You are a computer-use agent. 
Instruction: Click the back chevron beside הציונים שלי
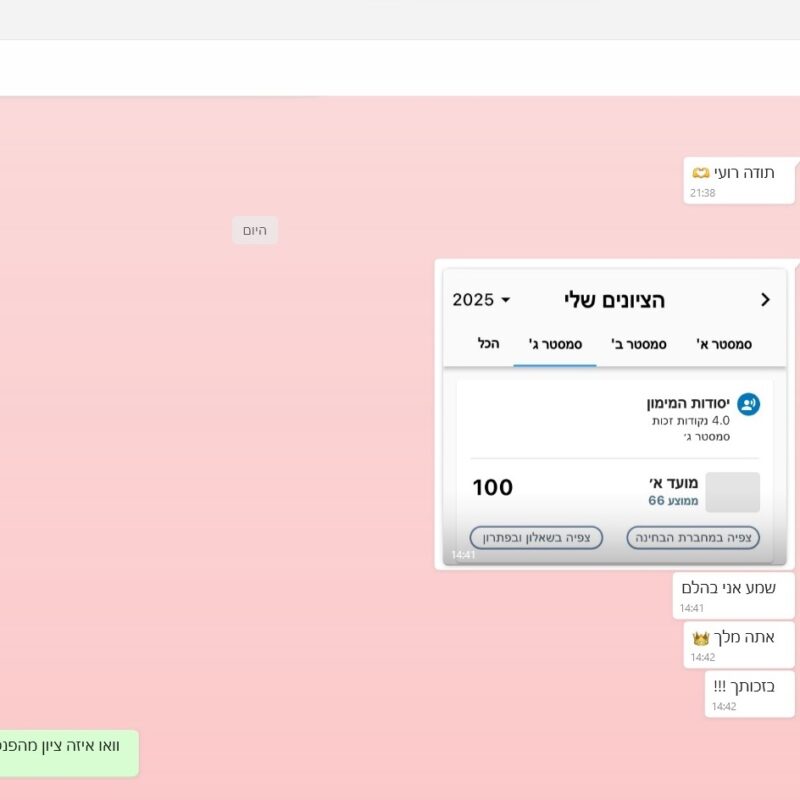[x=765, y=300]
